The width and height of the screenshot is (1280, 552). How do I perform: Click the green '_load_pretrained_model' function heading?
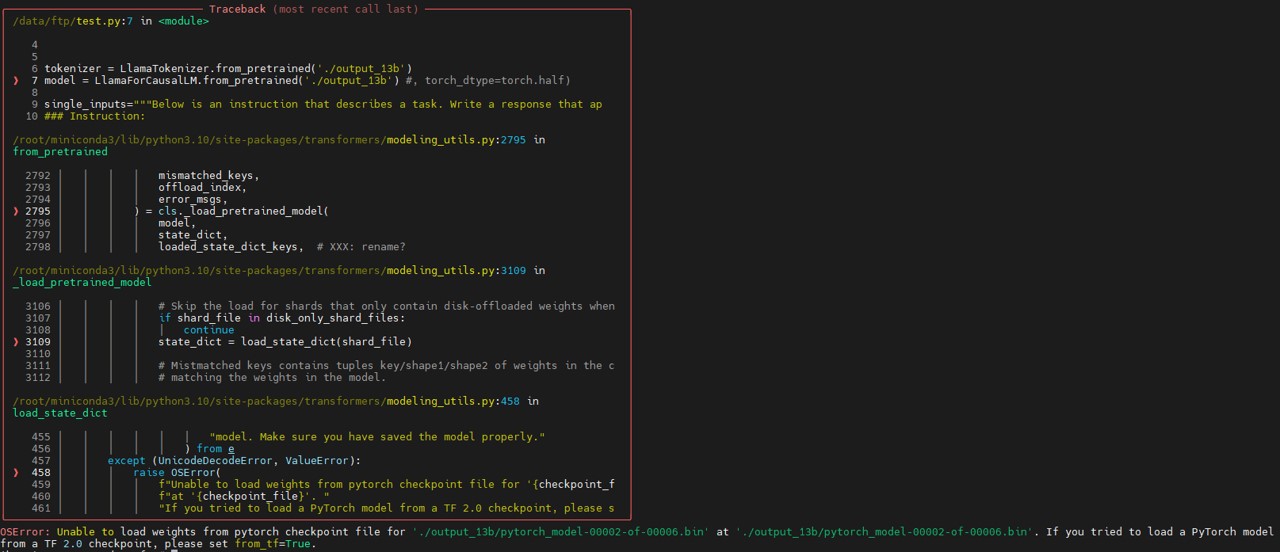[x=82, y=283]
